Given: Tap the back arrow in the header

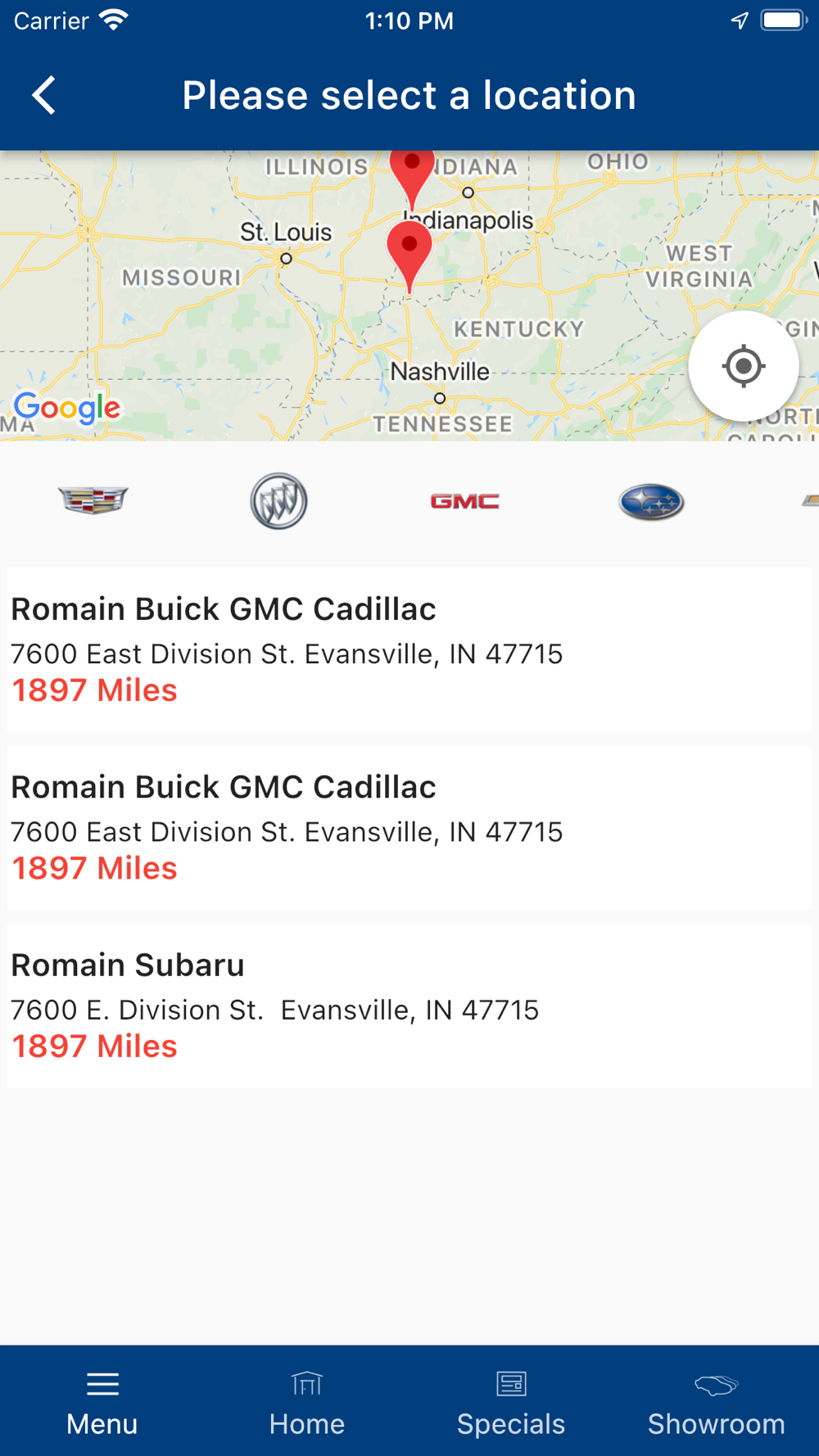Looking at the screenshot, I should (44, 96).
